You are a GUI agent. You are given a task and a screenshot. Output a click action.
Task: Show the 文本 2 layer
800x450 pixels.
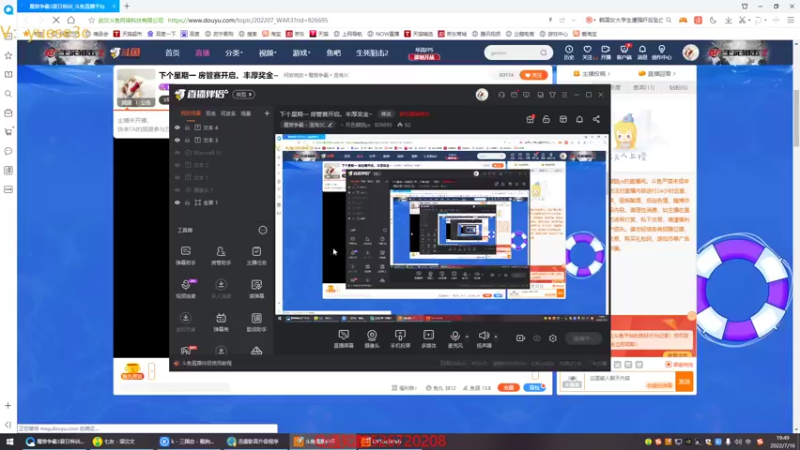pos(177,165)
